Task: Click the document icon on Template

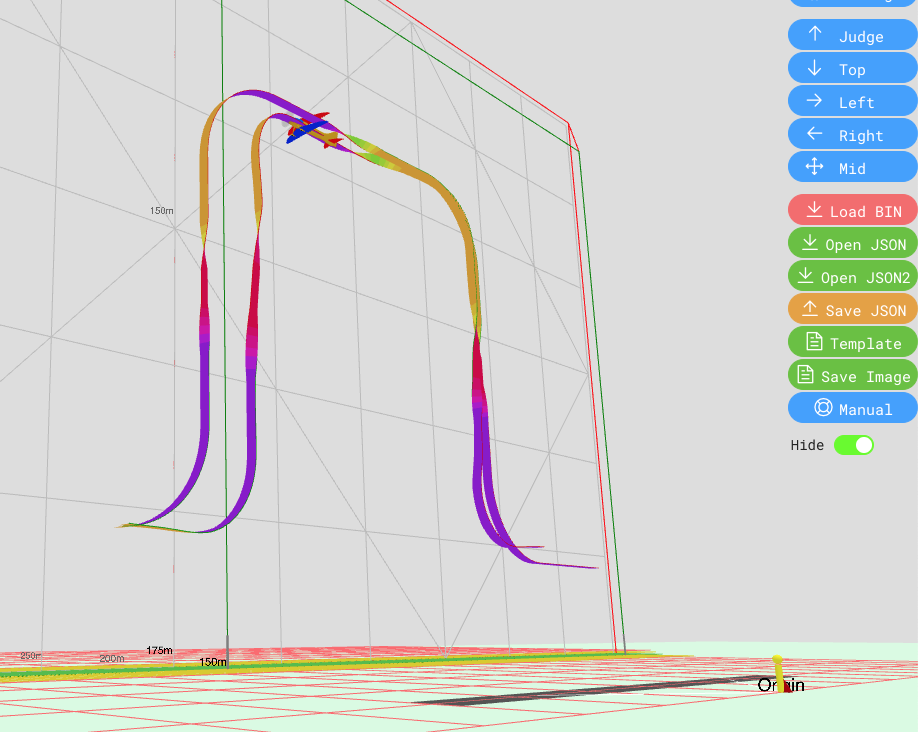Action: 814,341
